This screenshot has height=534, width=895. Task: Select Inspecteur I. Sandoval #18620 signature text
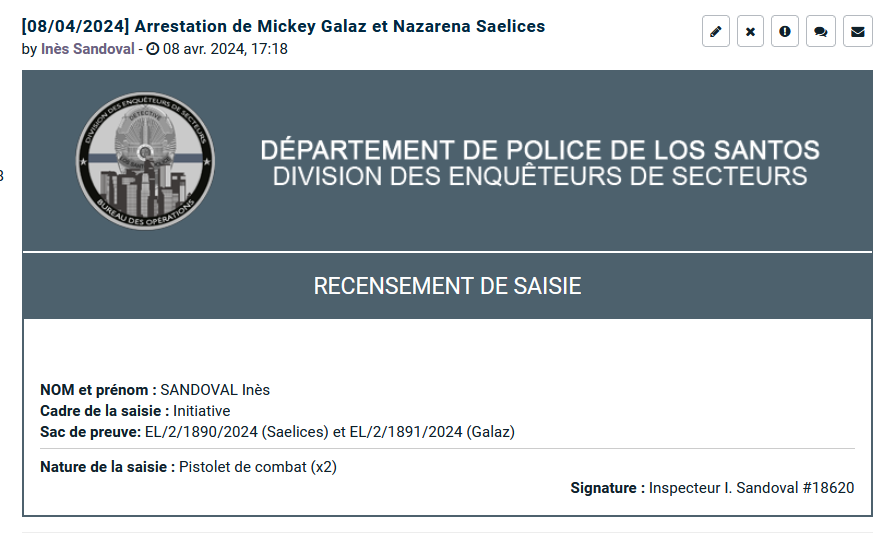click(752, 488)
